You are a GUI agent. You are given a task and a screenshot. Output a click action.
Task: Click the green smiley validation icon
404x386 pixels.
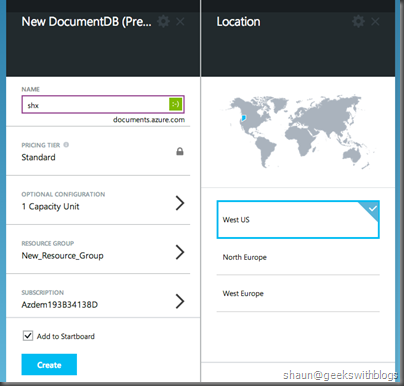176,104
